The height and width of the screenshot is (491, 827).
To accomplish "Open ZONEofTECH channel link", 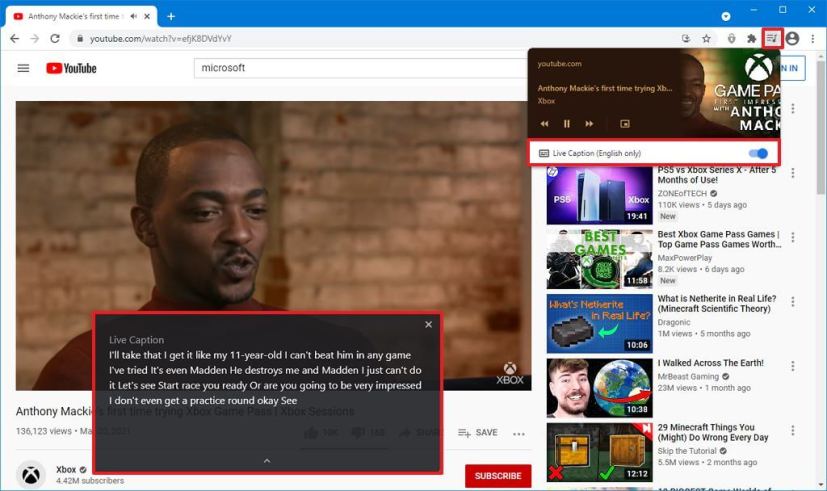I will coord(682,194).
